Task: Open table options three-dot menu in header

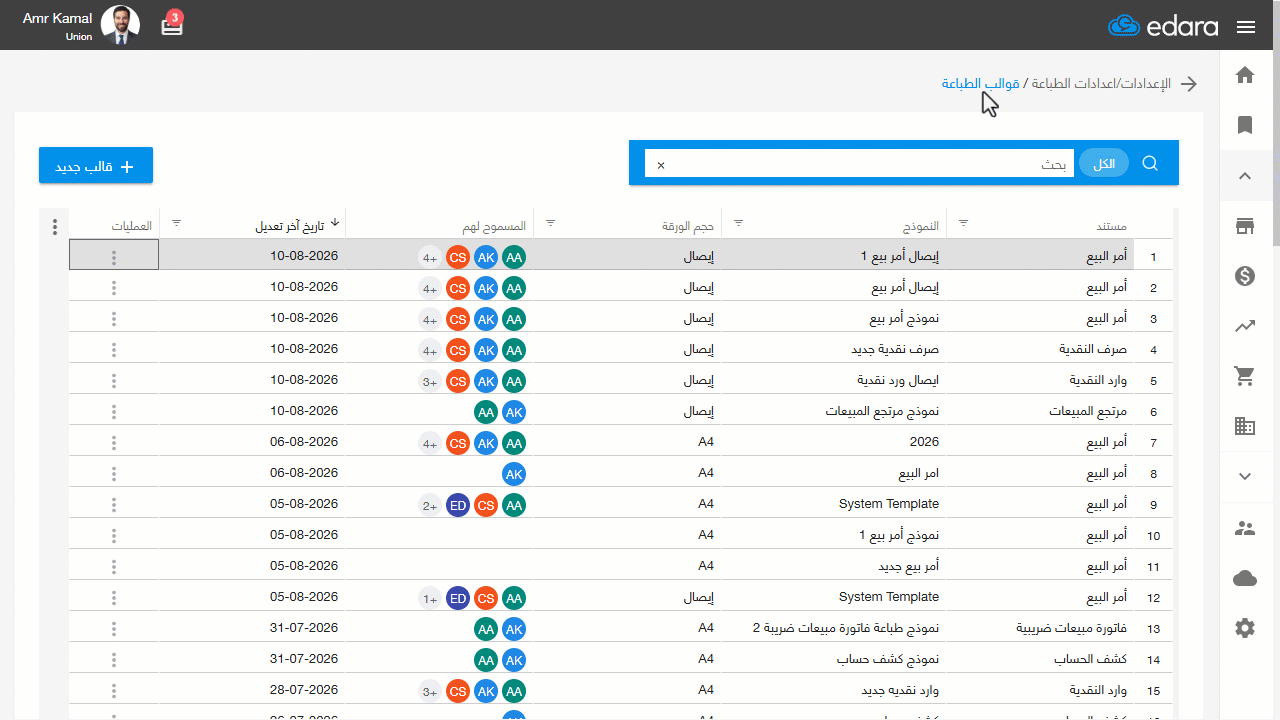Action: click(x=55, y=227)
